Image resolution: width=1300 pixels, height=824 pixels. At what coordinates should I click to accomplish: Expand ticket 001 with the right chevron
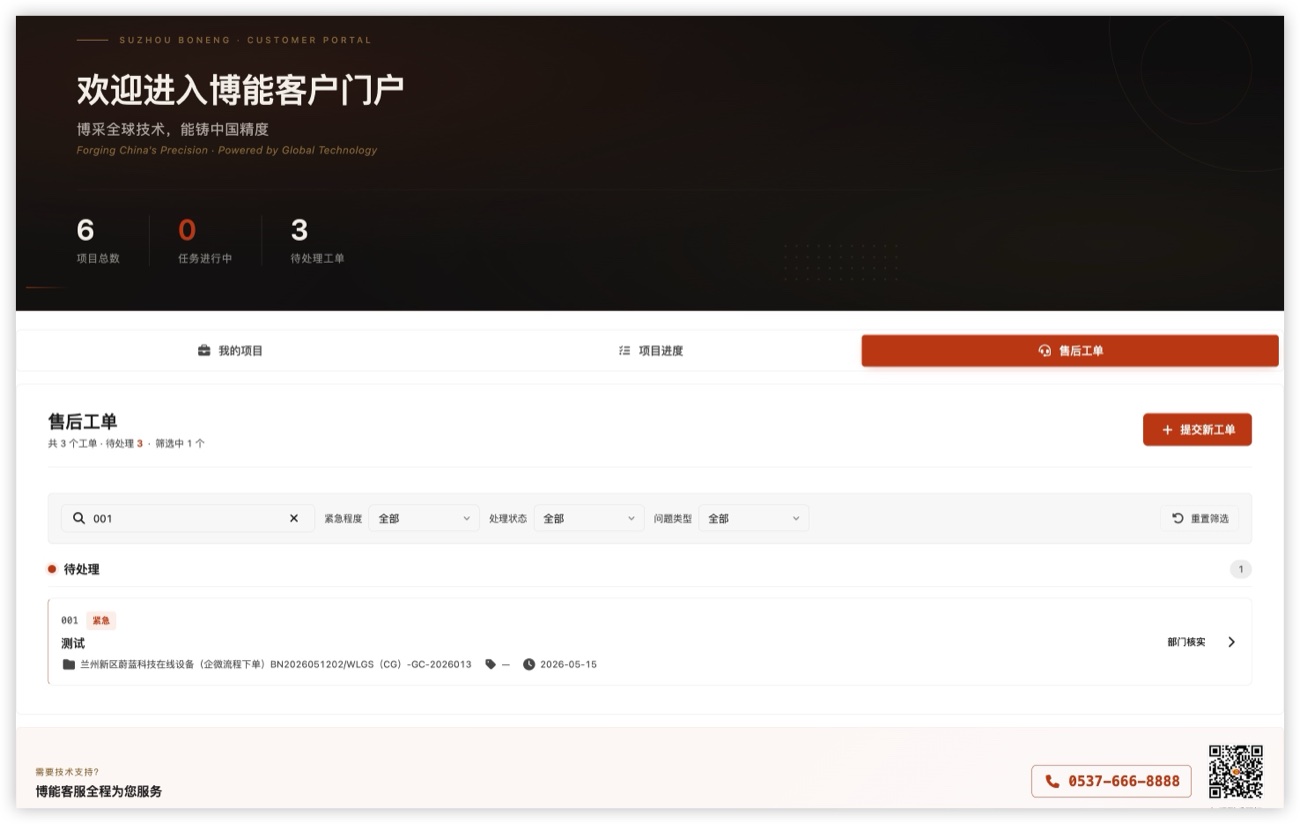pyautogui.click(x=1231, y=642)
